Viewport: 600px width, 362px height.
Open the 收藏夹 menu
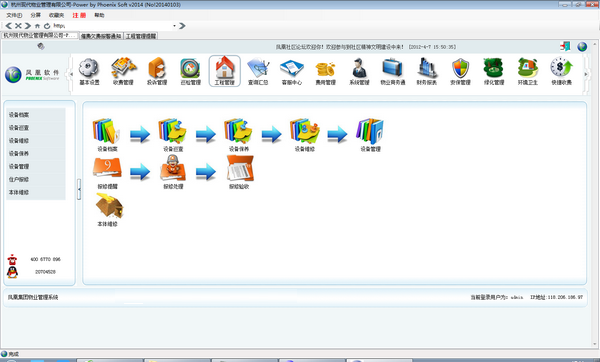[x=57, y=15]
